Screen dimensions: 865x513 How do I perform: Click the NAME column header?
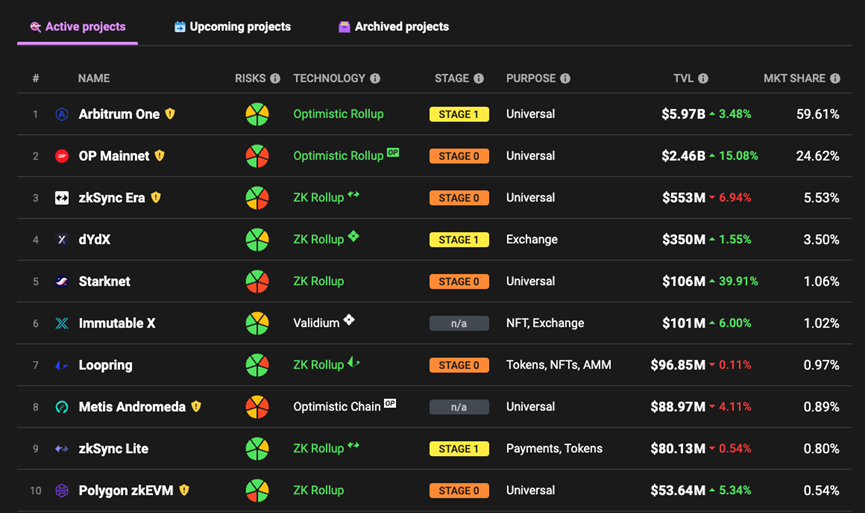click(94, 79)
